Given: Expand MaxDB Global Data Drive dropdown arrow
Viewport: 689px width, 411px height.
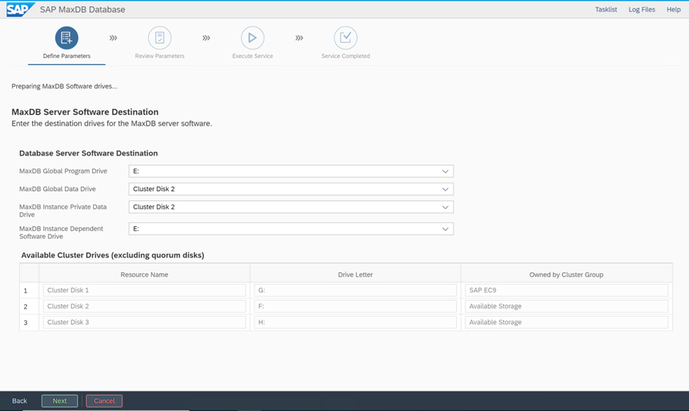Looking at the screenshot, I should pos(445,189).
